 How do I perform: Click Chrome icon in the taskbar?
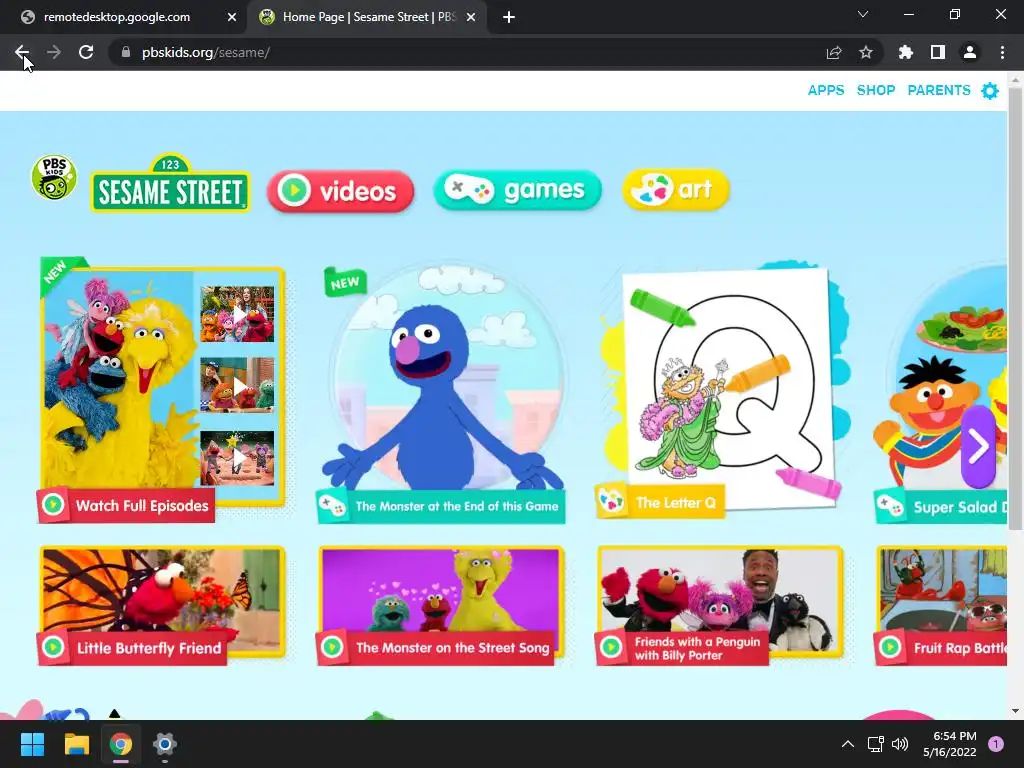pos(121,744)
